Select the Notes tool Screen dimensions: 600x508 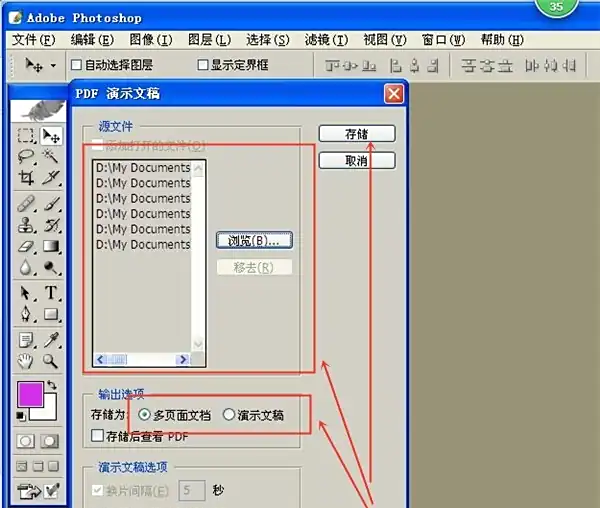26,340
